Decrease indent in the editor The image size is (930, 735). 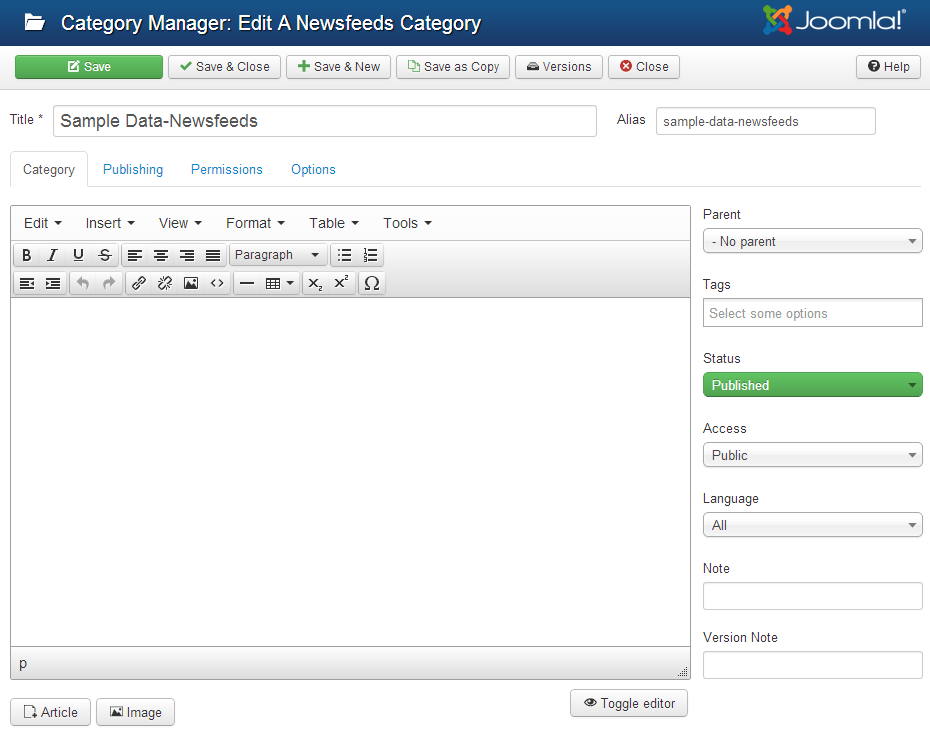[x=27, y=284]
